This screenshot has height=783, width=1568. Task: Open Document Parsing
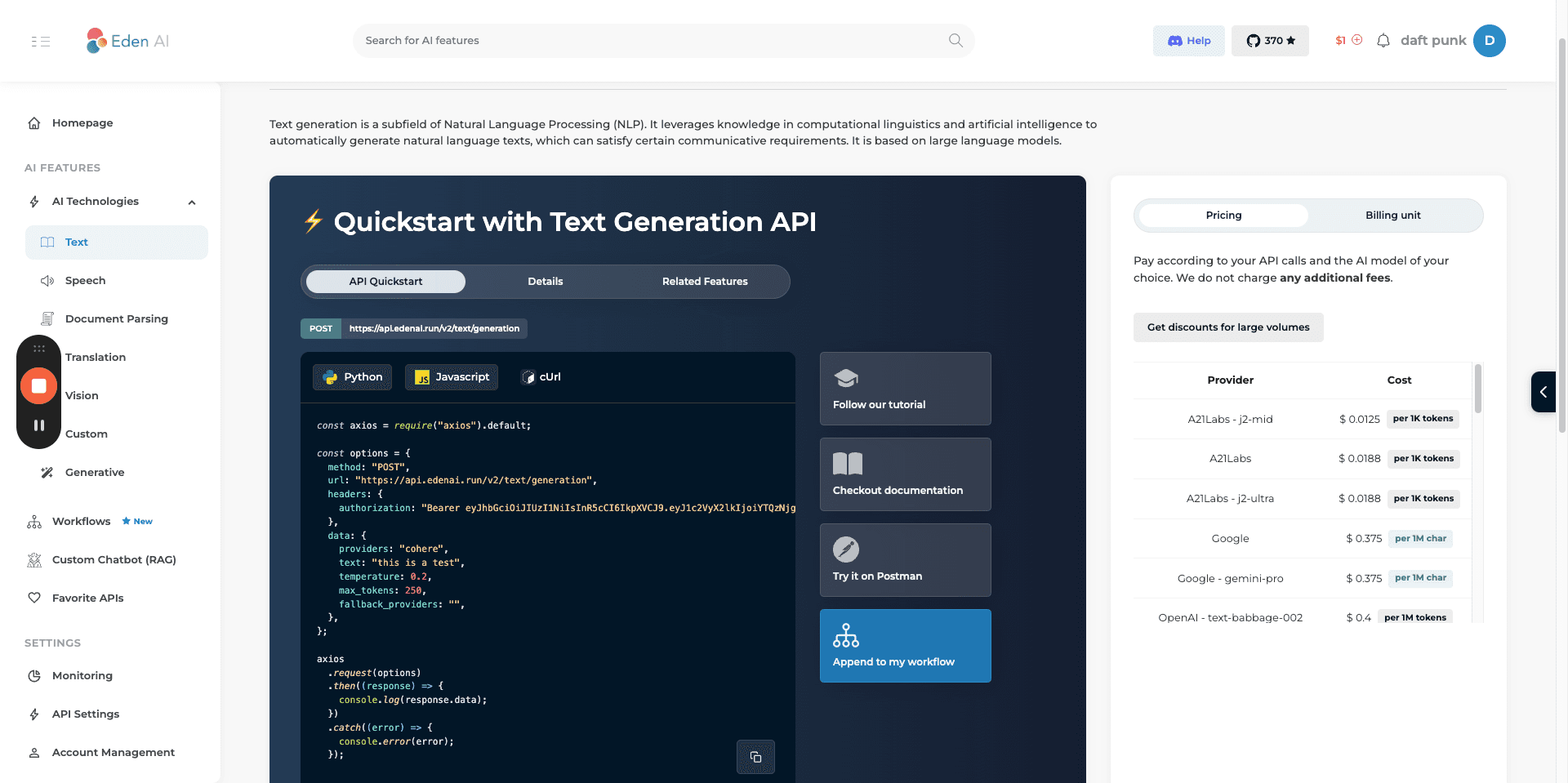[x=117, y=319]
